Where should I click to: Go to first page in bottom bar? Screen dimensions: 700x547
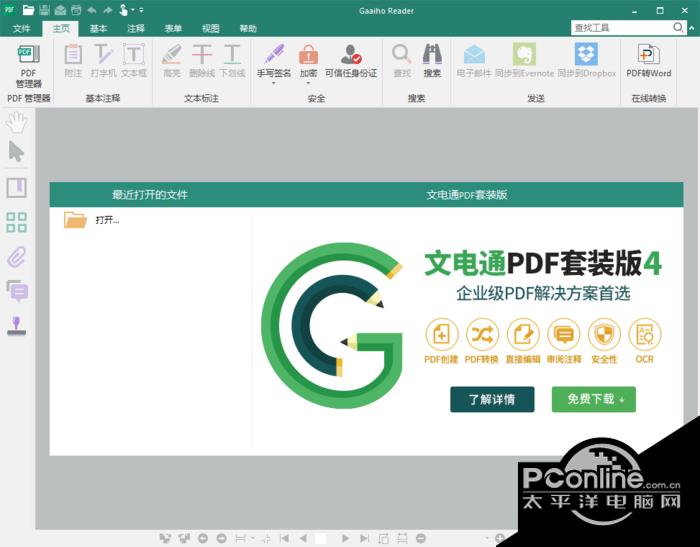tap(284, 538)
